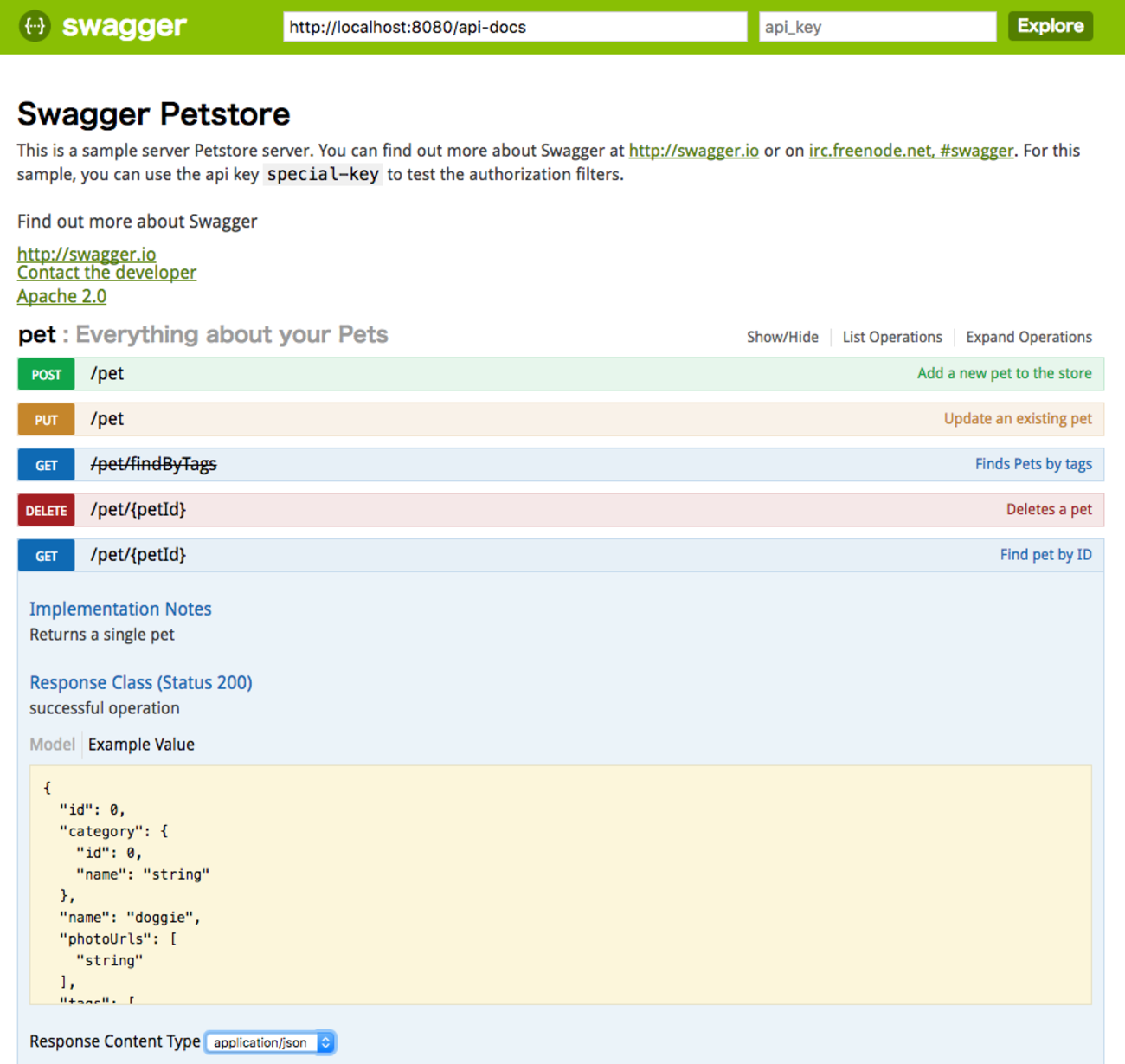1125x1064 pixels.
Task: Click the orange PUT method badge
Action: click(46, 420)
